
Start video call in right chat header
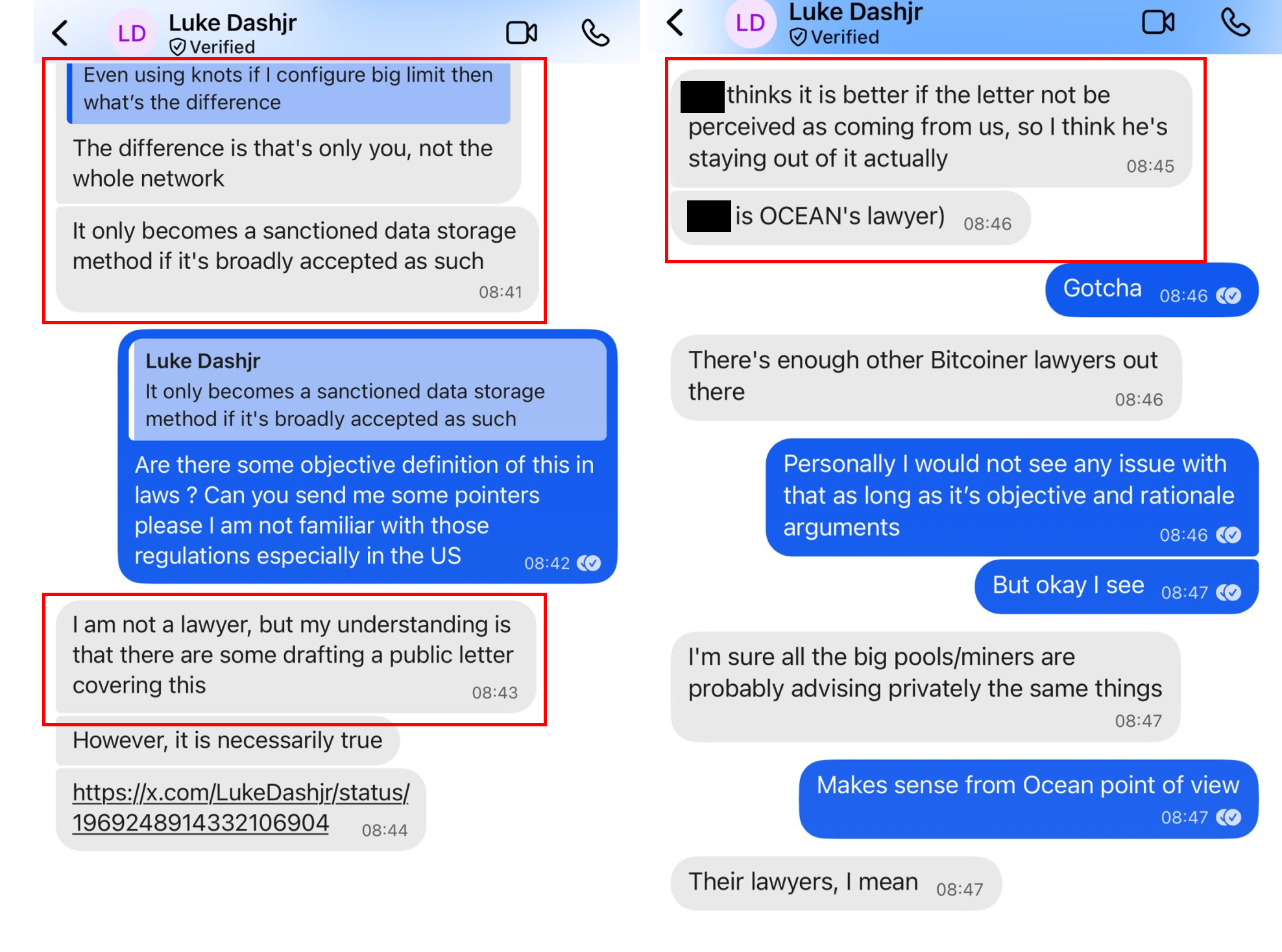1158,22
